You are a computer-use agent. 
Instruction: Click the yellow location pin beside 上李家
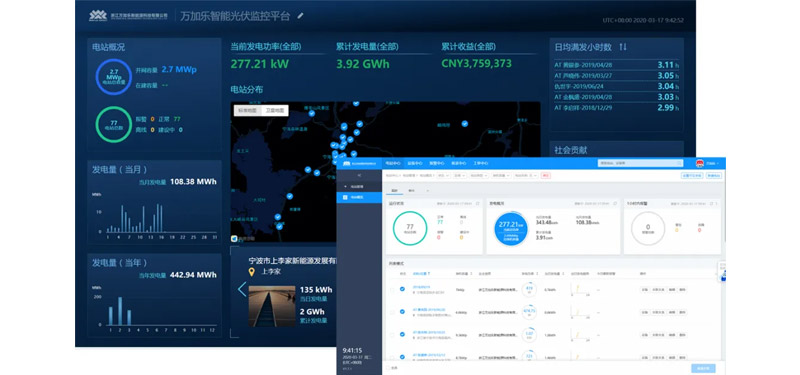[252, 272]
